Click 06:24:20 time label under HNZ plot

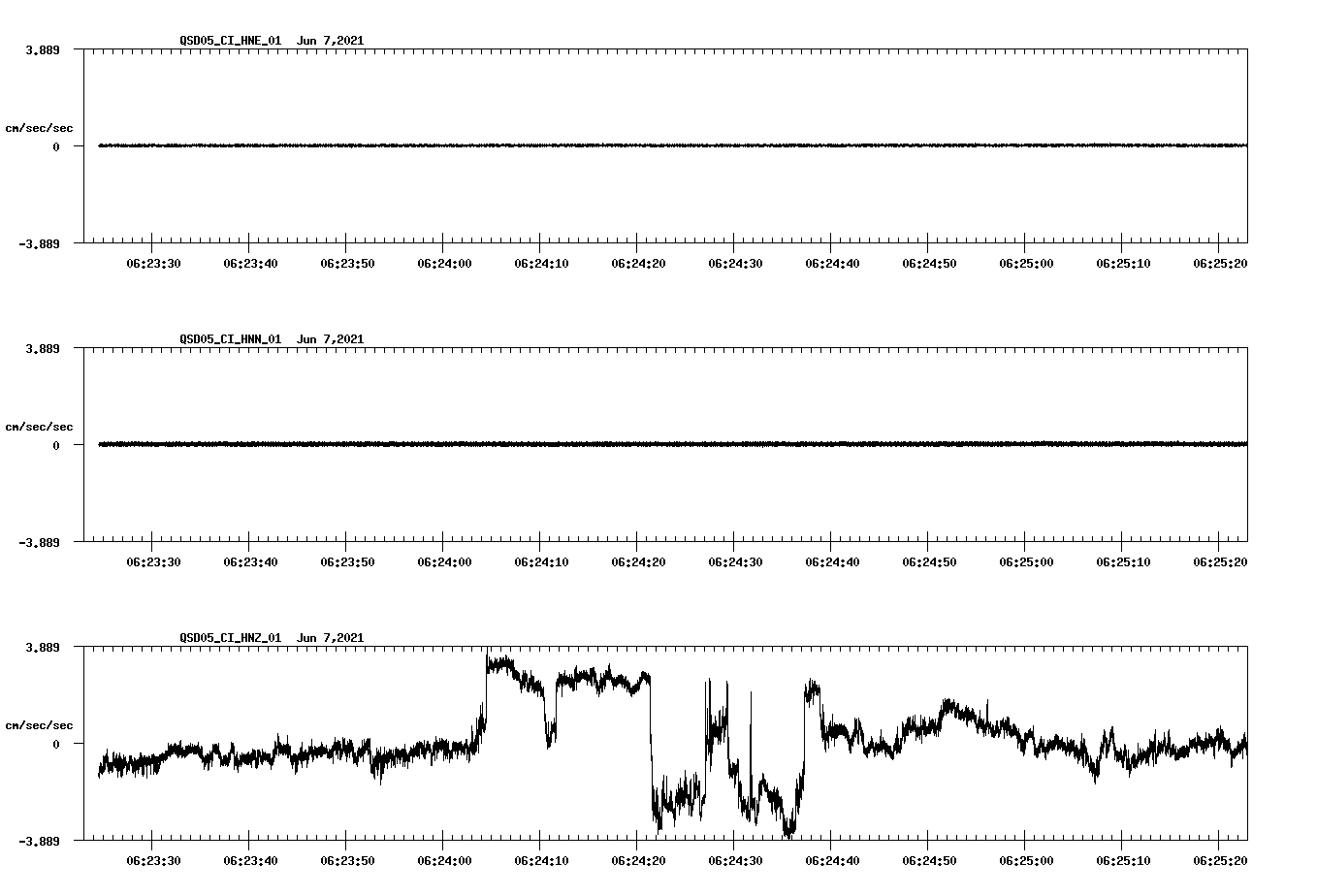click(x=638, y=861)
